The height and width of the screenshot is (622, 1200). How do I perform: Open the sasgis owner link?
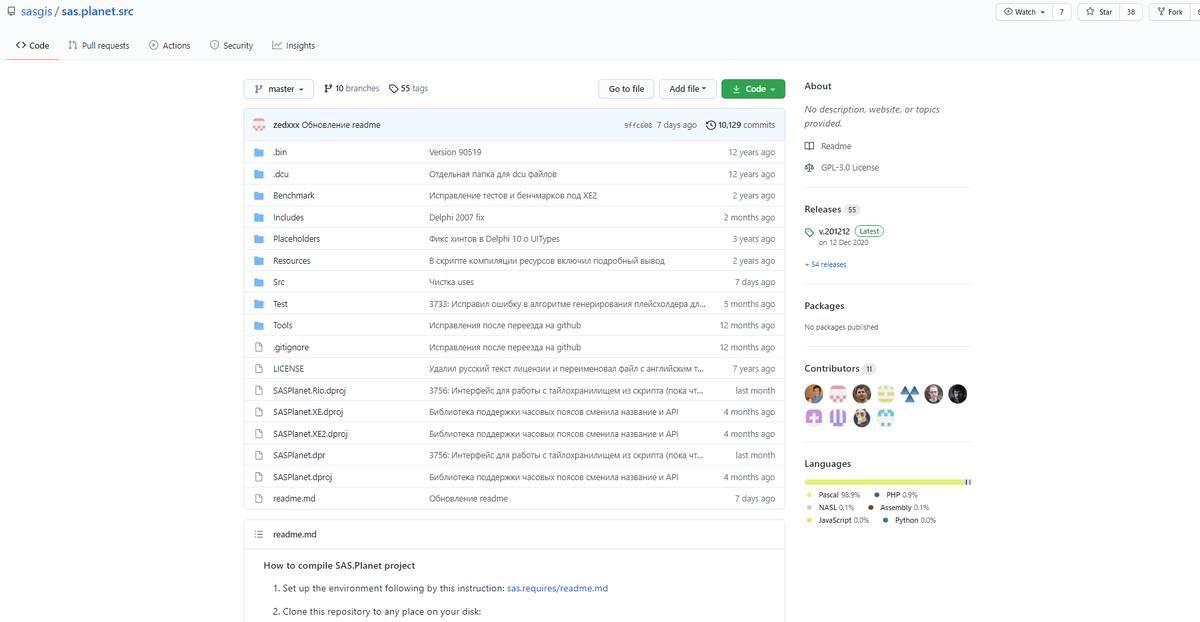coord(36,12)
